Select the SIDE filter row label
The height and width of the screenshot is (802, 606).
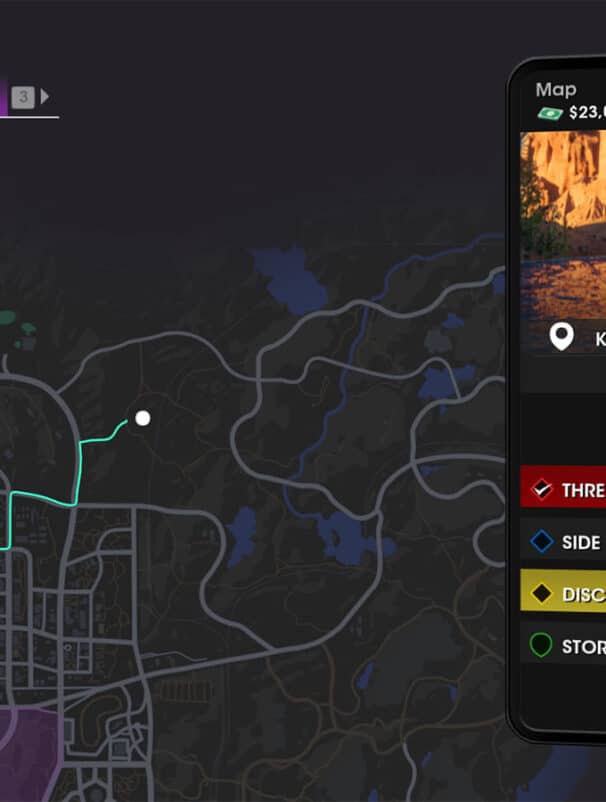pyautogui.click(x=581, y=543)
